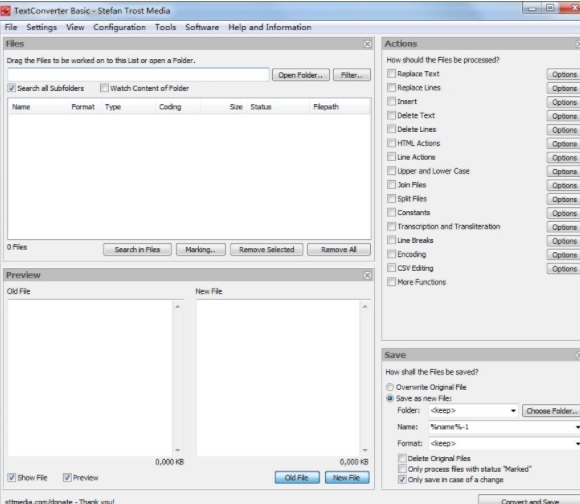Click the Old File preview scroll-down arrow
The width and height of the screenshot is (580, 504).
click(178, 450)
